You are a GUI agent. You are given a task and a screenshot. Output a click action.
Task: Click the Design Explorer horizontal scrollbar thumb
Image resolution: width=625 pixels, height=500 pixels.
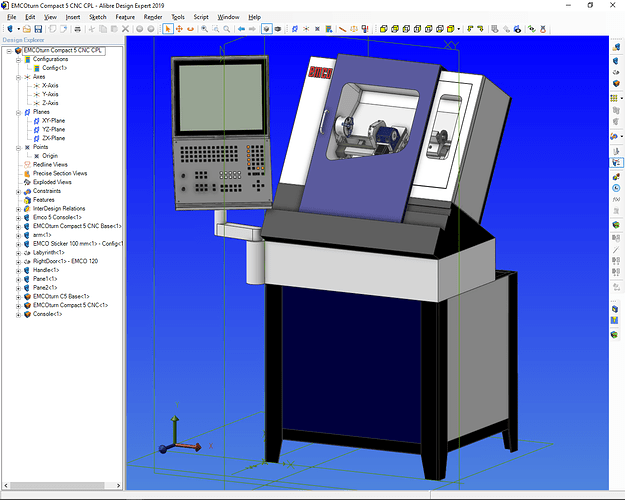click(57, 486)
